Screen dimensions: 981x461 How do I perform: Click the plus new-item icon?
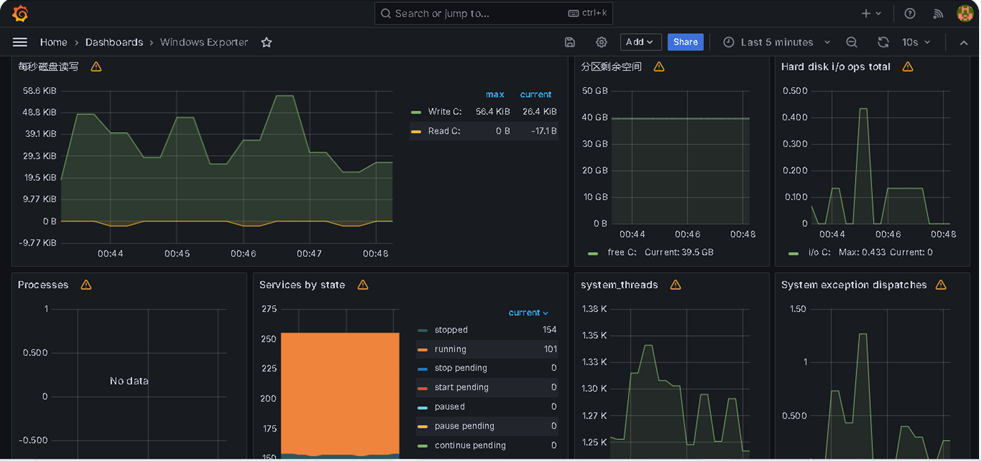coord(866,13)
